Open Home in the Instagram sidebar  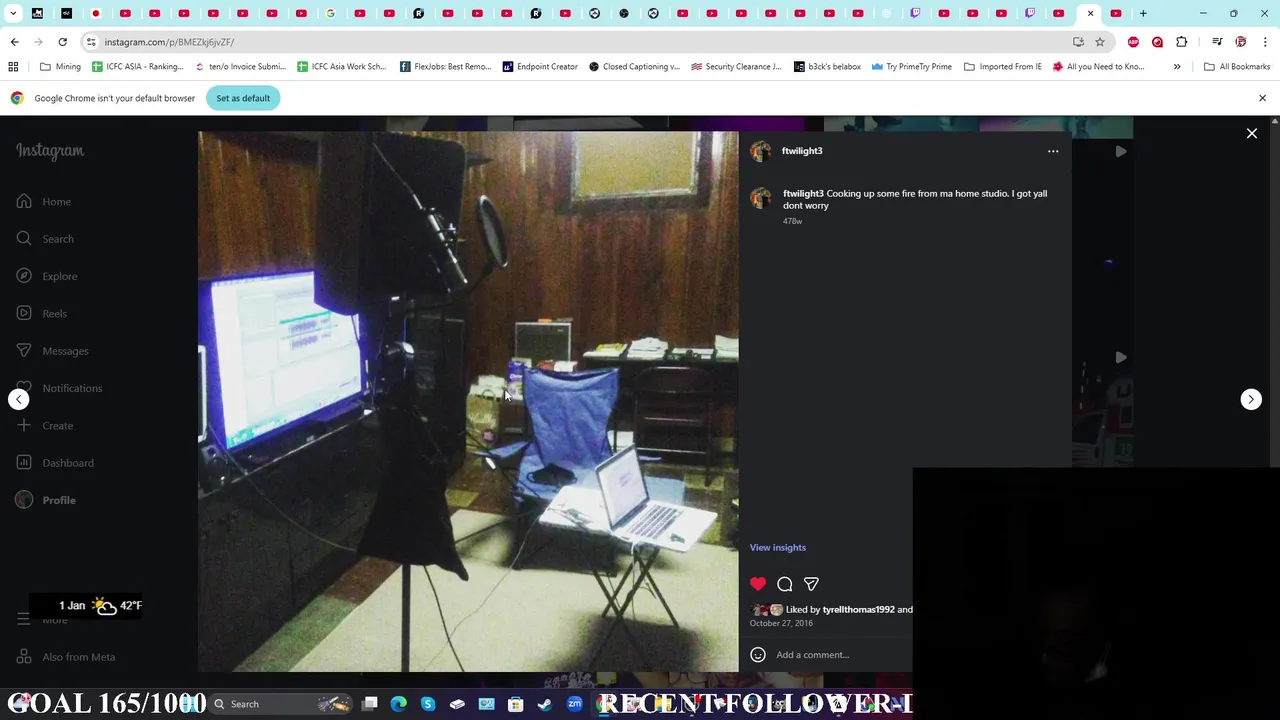[x=44, y=202]
